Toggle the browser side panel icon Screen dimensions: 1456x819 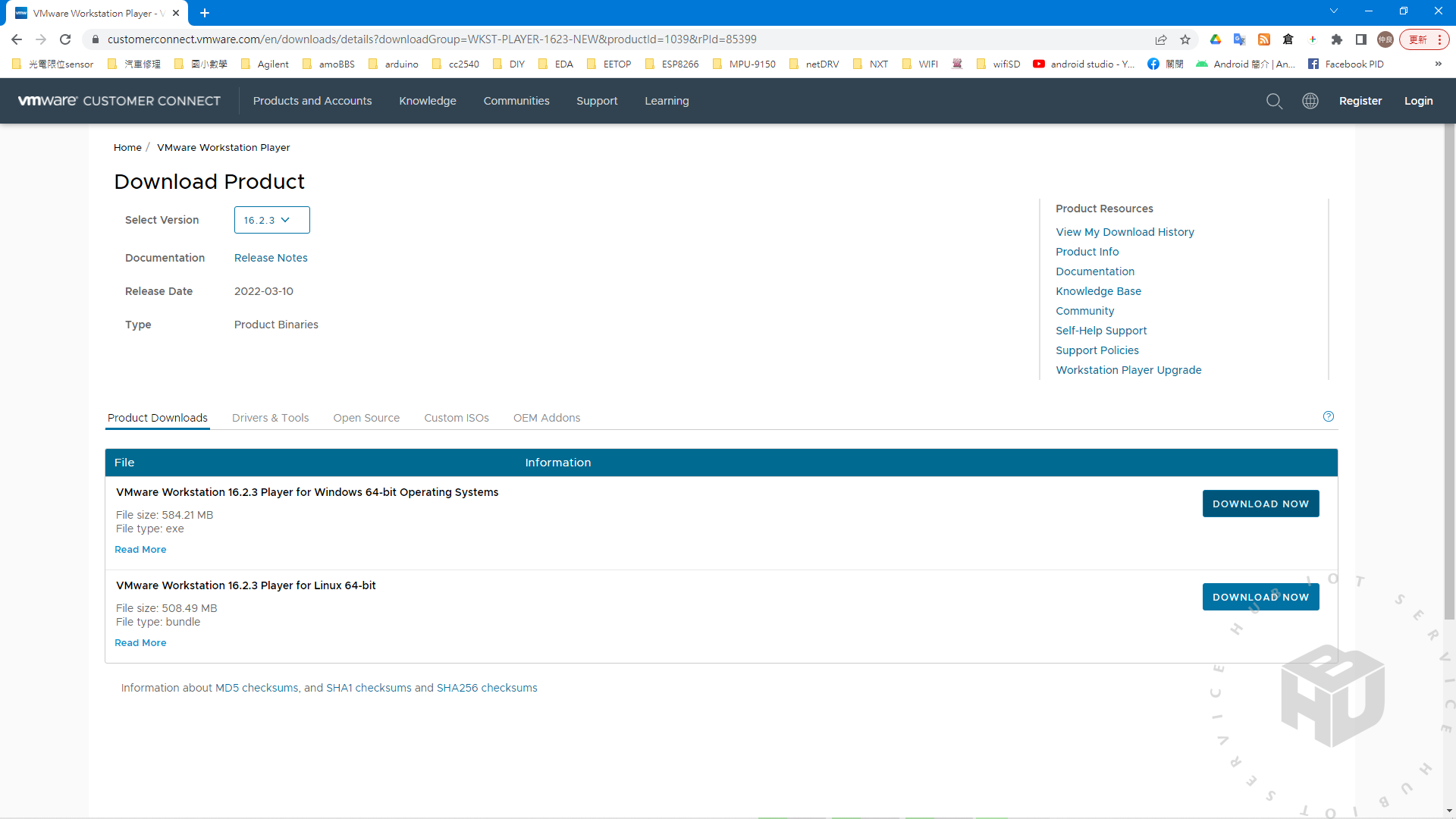pyautogui.click(x=1361, y=39)
